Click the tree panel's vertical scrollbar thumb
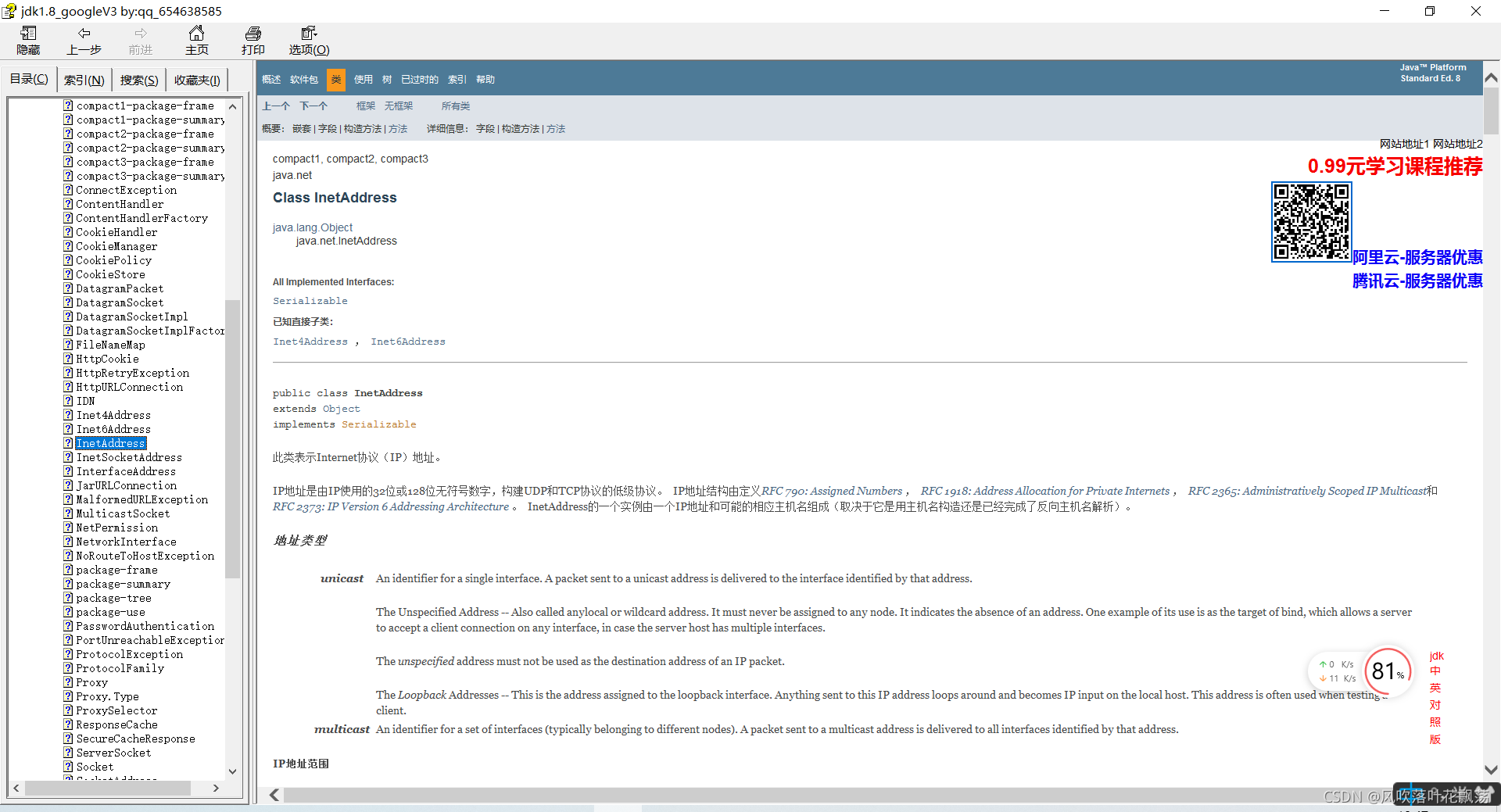The image size is (1501, 812). point(232,439)
